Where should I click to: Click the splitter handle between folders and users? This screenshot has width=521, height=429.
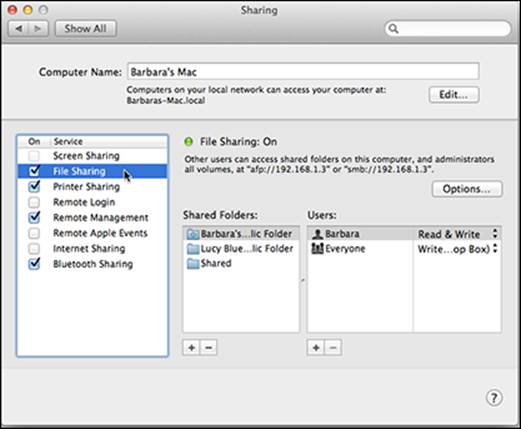[x=303, y=280]
